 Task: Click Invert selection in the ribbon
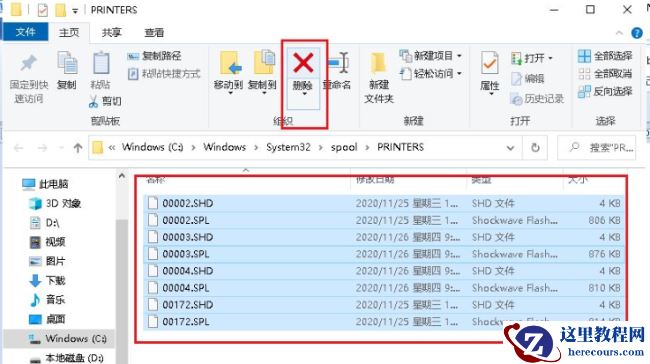point(605,91)
